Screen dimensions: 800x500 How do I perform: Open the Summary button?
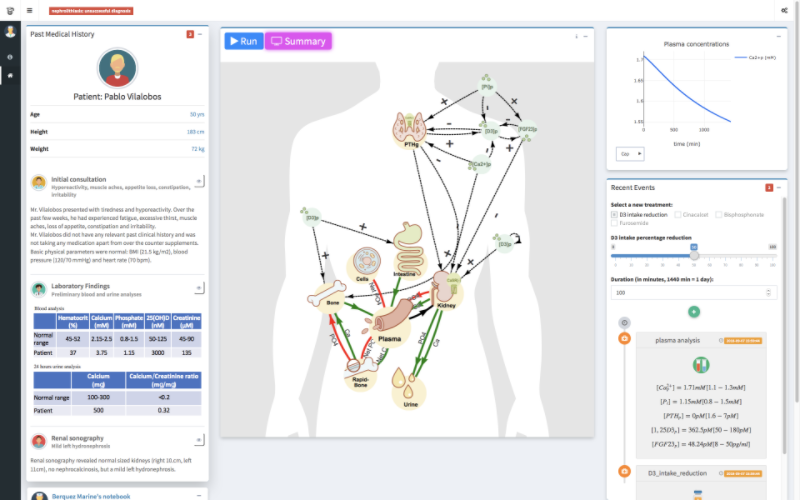click(x=298, y=41)
